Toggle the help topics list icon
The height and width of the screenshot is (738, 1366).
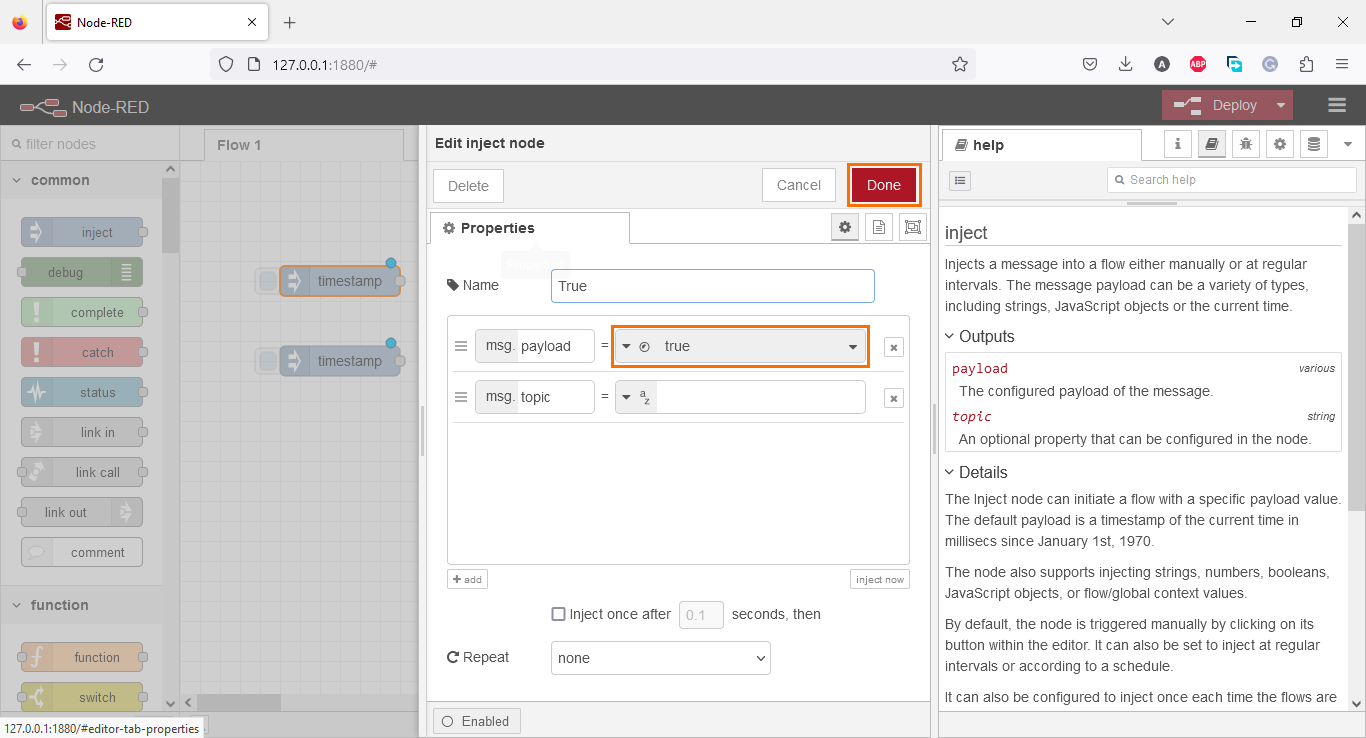tap(959, 180)
